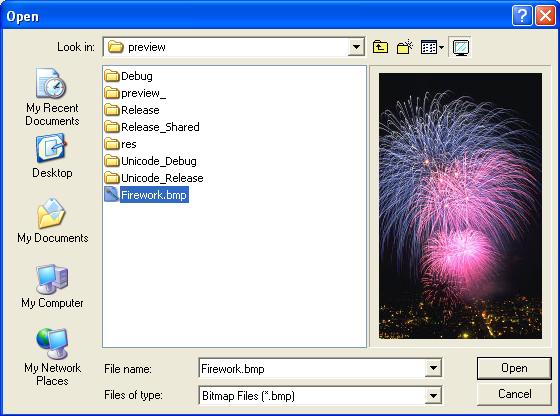Open the View Menu icon dropdown
The height and width of the screenshot is (416, 560).
pos(432,47)
